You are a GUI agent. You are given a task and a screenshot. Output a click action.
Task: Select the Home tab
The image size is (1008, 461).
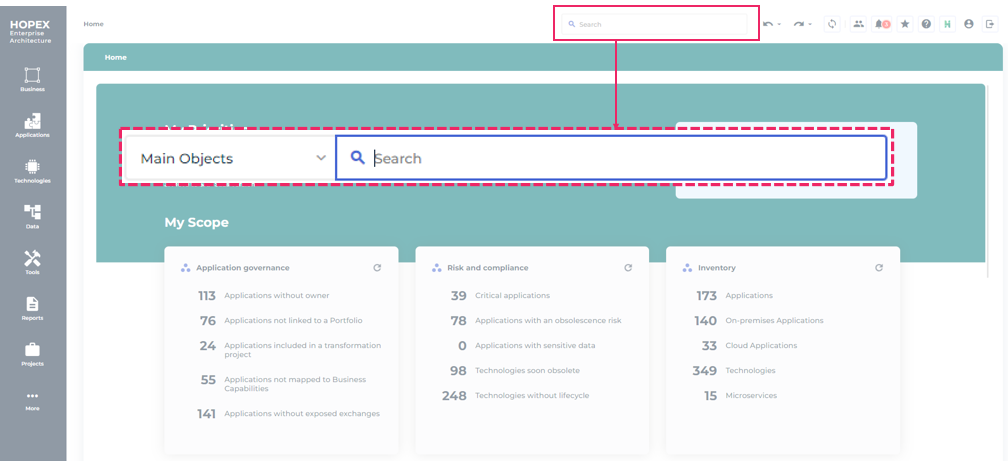[116, 58]
